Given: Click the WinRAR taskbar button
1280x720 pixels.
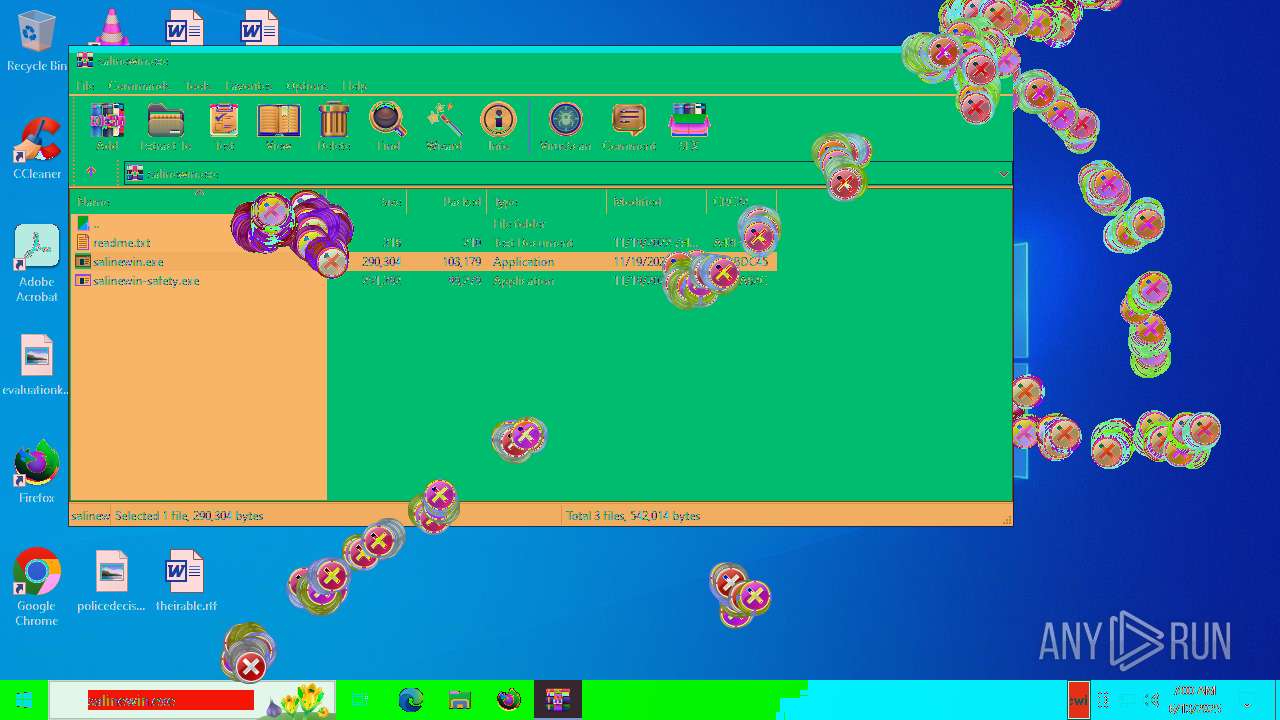Looking at the screenshot, I should click(x=557, y=700).
